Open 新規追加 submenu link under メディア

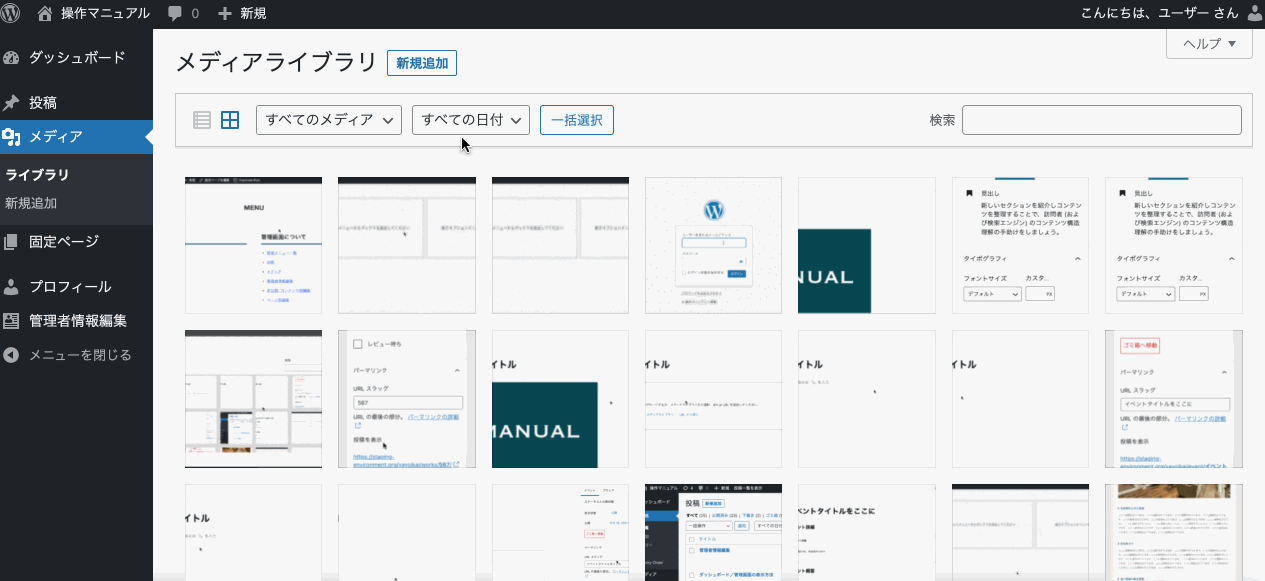pos(31,203)
